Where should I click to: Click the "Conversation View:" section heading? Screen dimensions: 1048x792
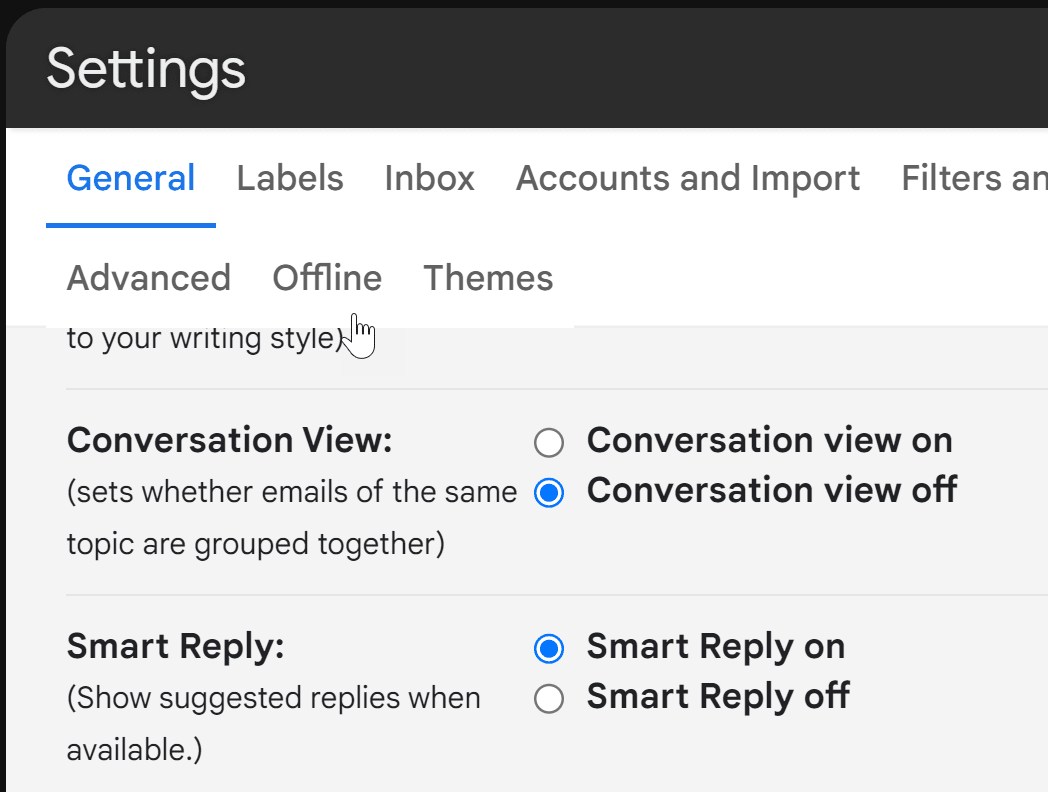[229, 440]
